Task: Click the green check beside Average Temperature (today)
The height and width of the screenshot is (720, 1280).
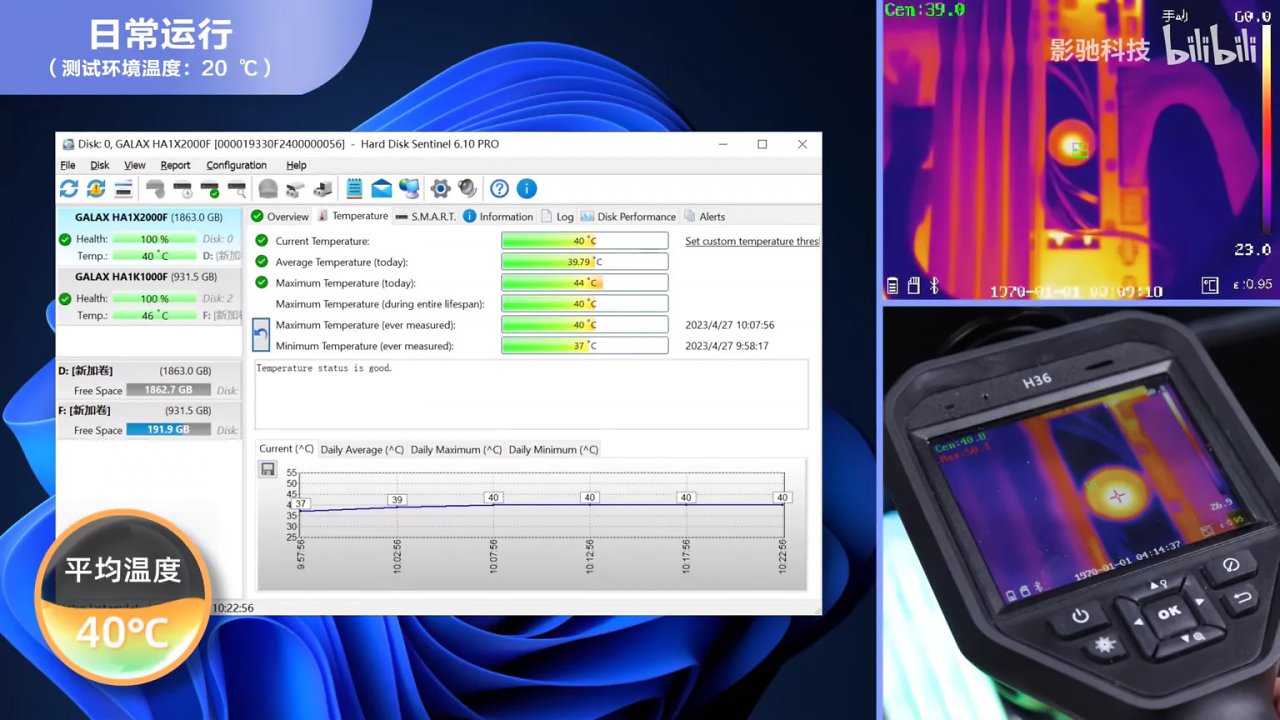Action: (x=262, y=262)
